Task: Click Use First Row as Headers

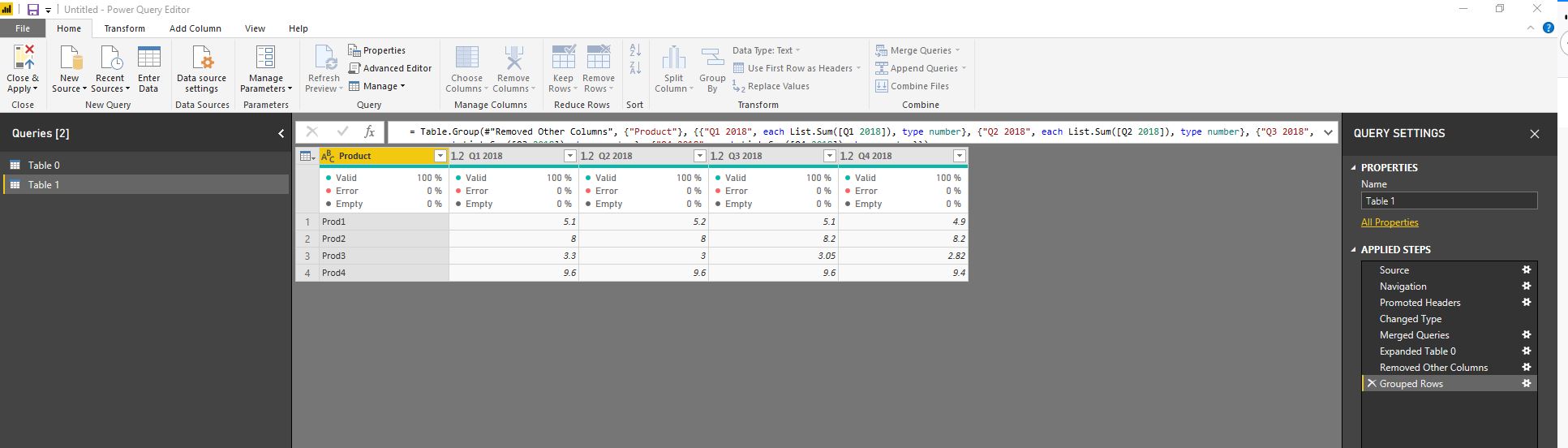Action: coord(797,68)
